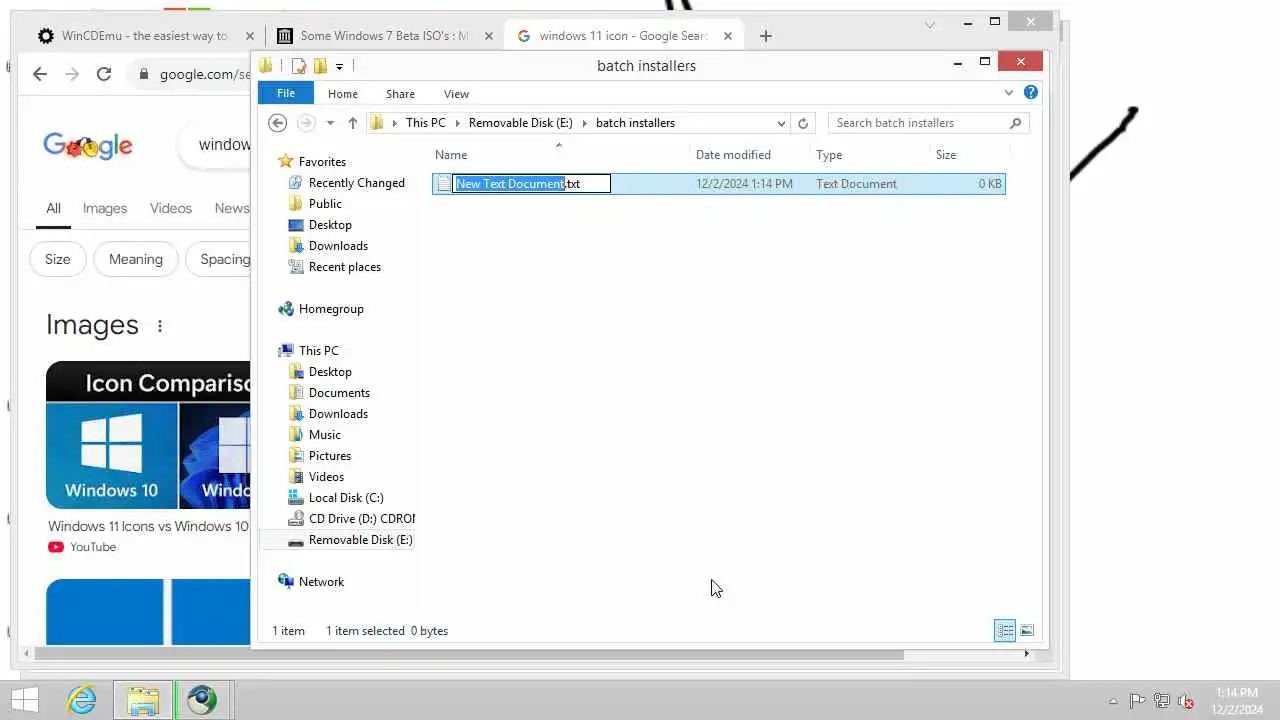Click the Meaning filter chip
Screen dimensions: 1280x720
pos(136,259)
